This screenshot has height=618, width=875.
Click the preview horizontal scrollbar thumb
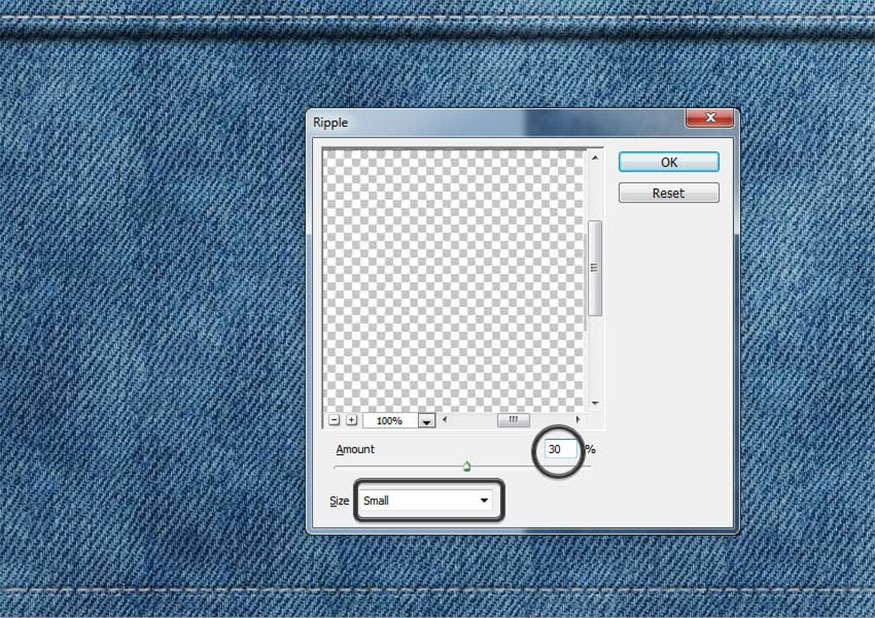click(513, 419)
